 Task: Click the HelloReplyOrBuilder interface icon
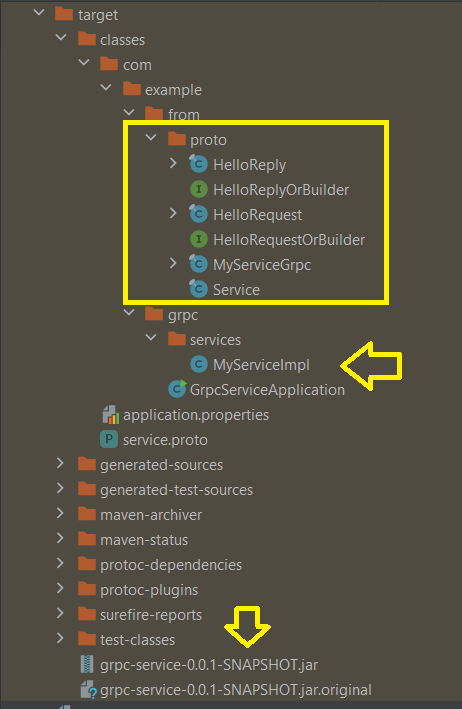pyautogui.click(x=198, y=189)
